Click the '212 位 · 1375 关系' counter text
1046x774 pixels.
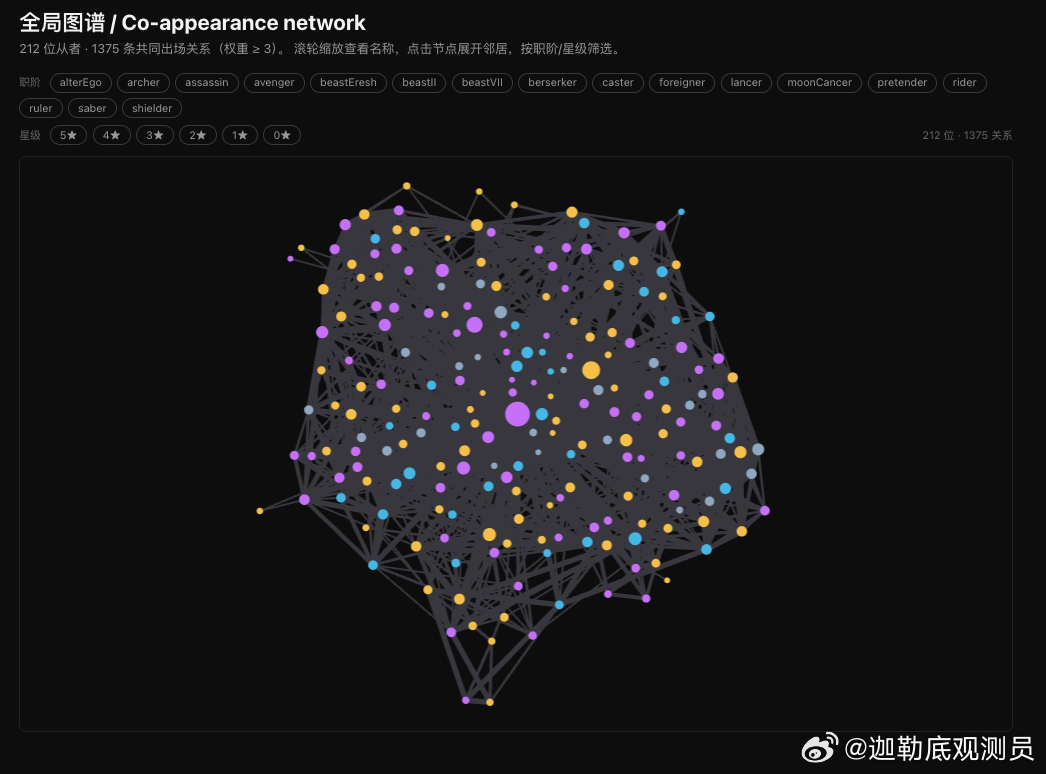[967, 135]
